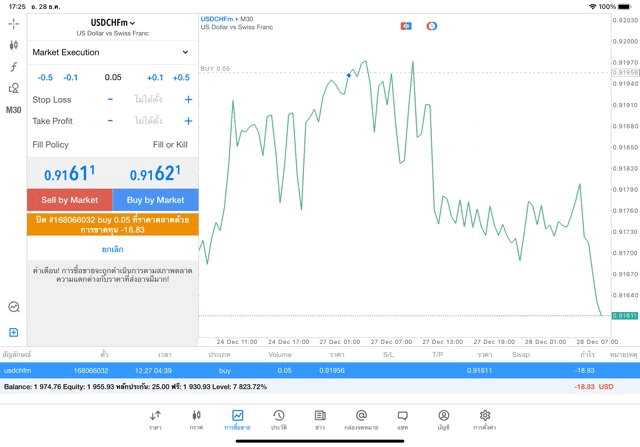This screenshot has width=640, height=447.
Task: Tap the buy price 0.91621 quote
Action: click(156, 174)
